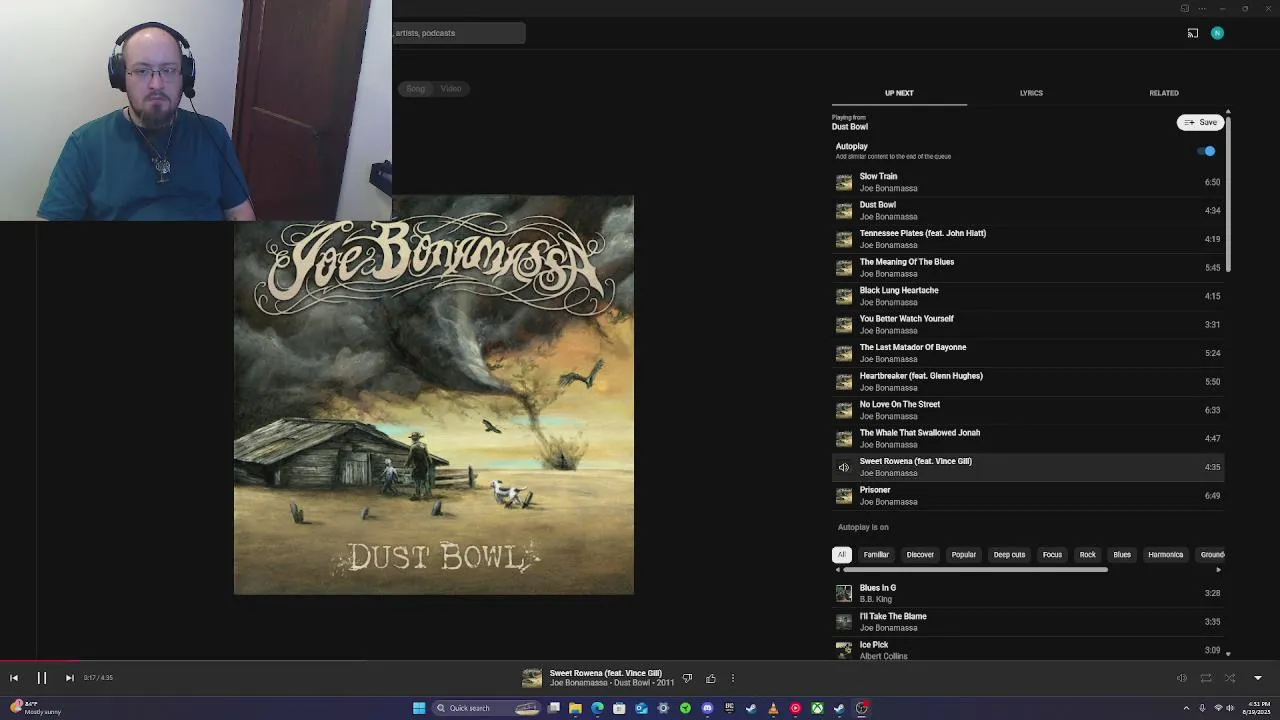
Task: Play Blues in G by B.B. King
Action: pyautogui.click(x=1028, y=593)
